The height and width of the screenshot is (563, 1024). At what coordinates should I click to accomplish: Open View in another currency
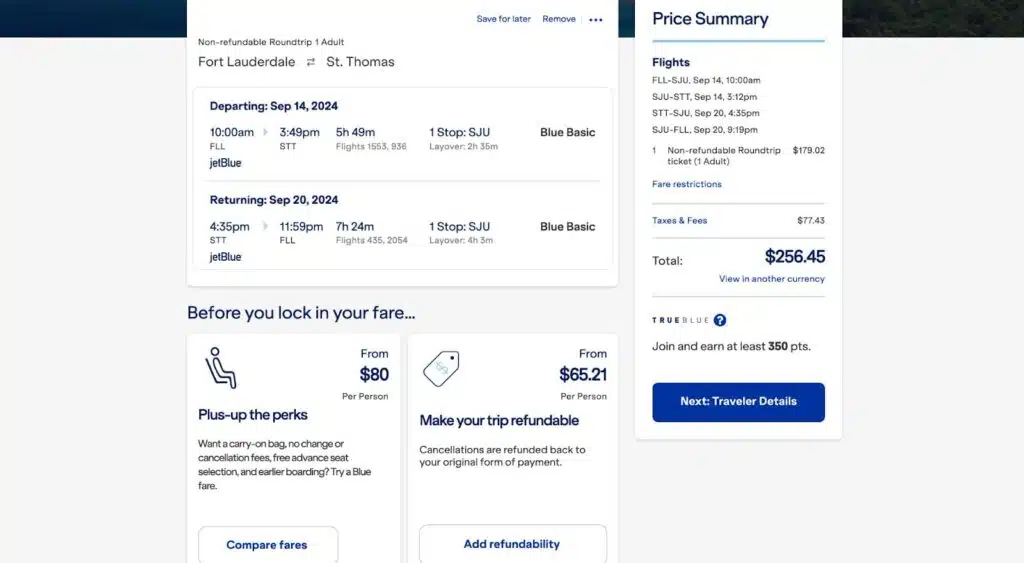coord(771,279)
